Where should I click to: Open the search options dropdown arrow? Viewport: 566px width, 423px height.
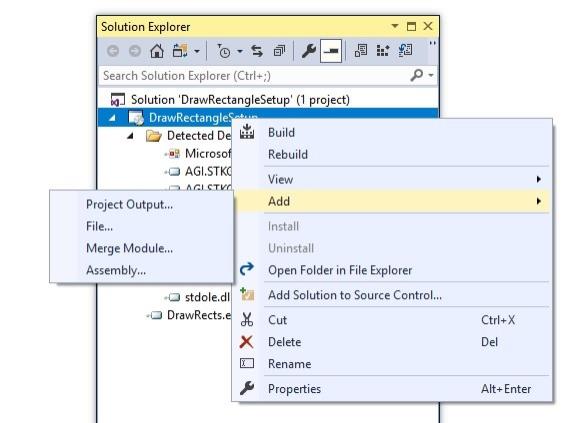(431, 75)
